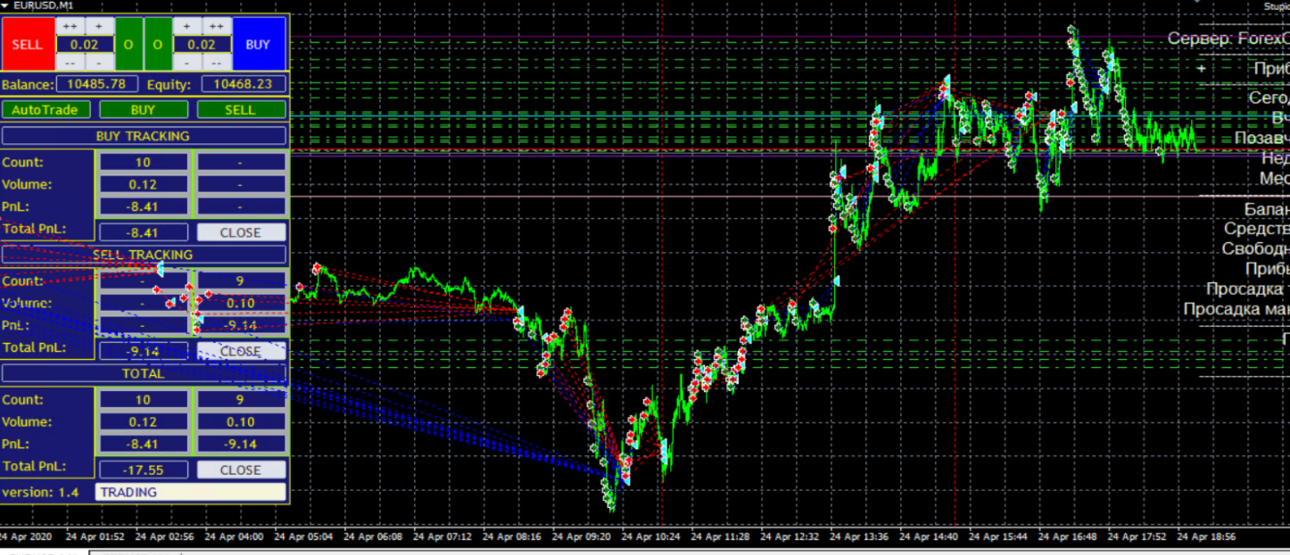Click the SELL TRACKING header bar
This screenshot has width=1290, height=555.
point(143,255)
